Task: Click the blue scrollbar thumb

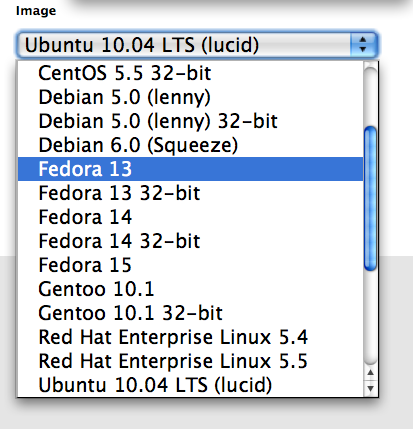Action: click(x=370, y=199)
